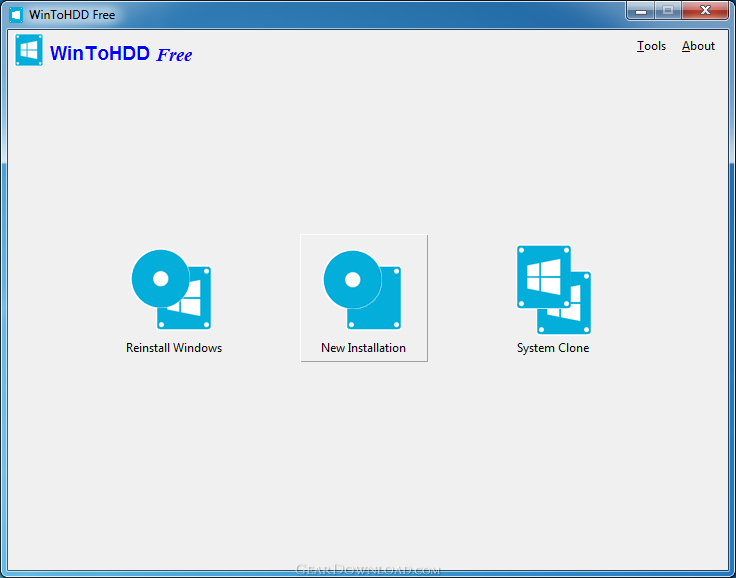Viewport: 736px width, 578px height.
Task: Close the WinToHDD Free window
Action: point(705,10)
